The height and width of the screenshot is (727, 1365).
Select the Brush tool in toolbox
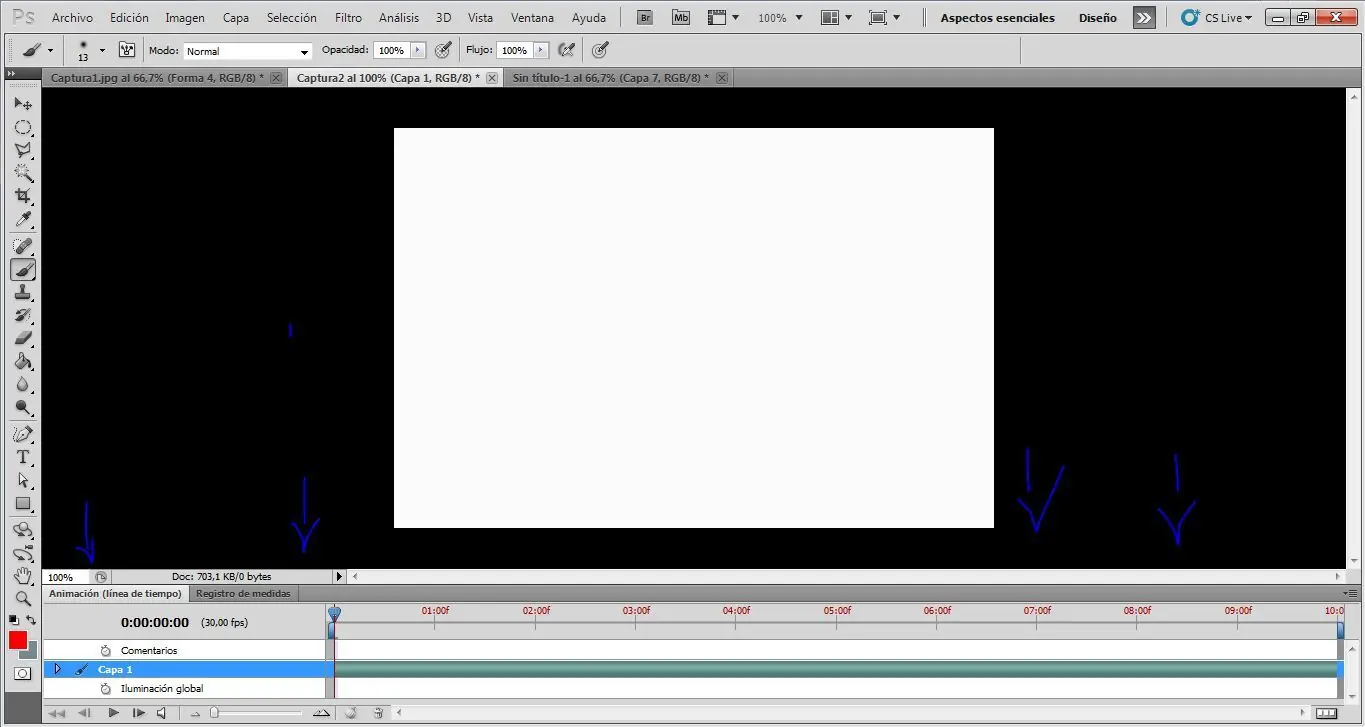(22, 269)
